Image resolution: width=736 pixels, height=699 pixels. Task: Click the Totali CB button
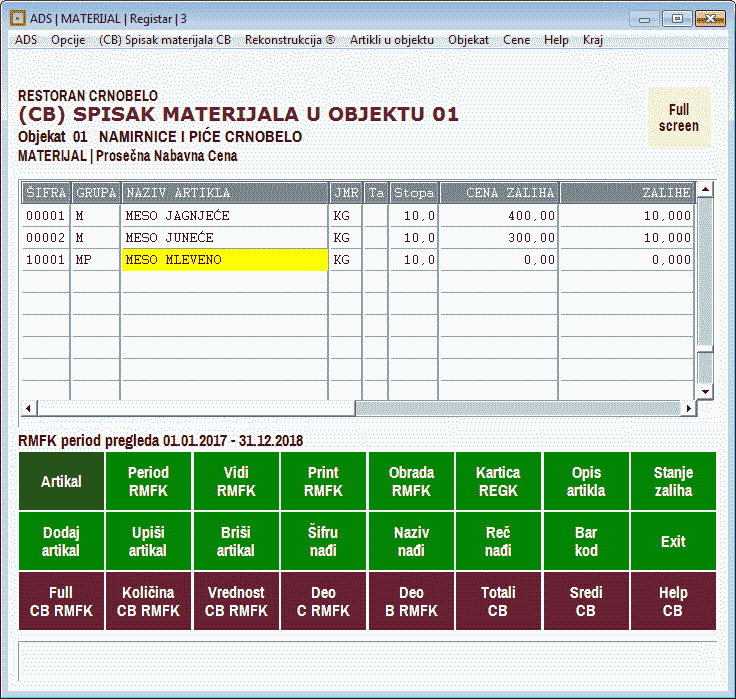(498, 601)
